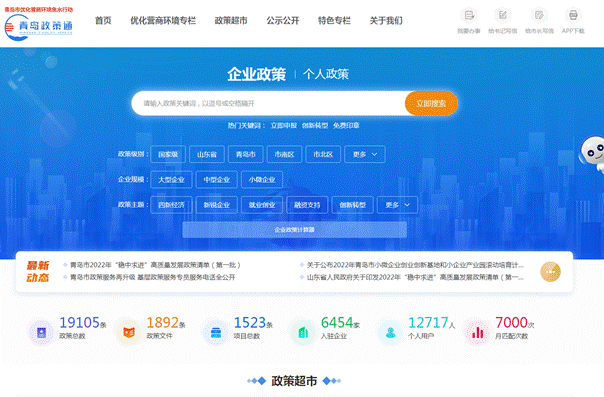Select the 融资支持 policy theme tag
This screenshot has height=397, width=604.
(x=307, y=205)
